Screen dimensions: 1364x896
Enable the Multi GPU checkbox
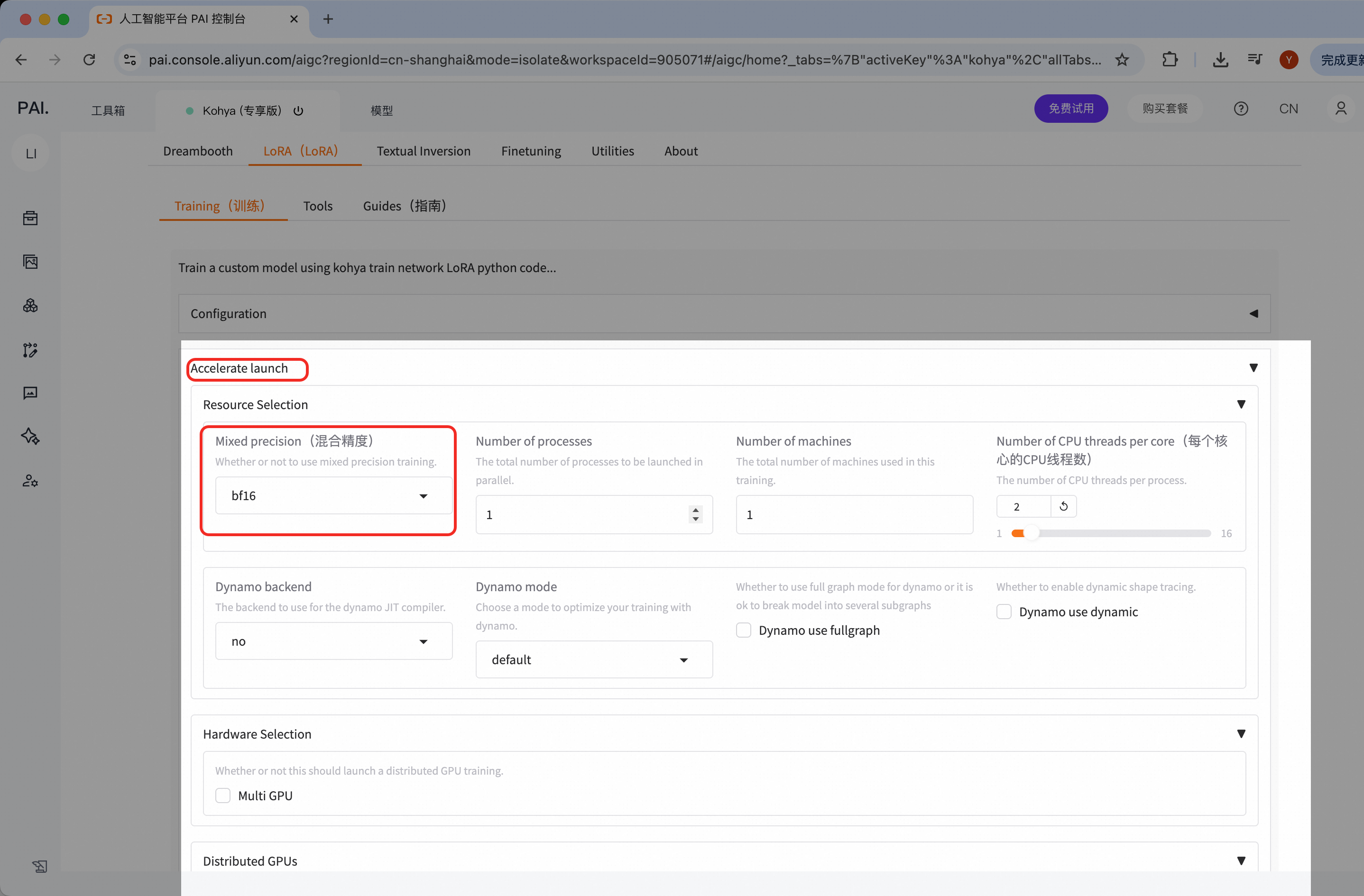click(x=223, y=796)
